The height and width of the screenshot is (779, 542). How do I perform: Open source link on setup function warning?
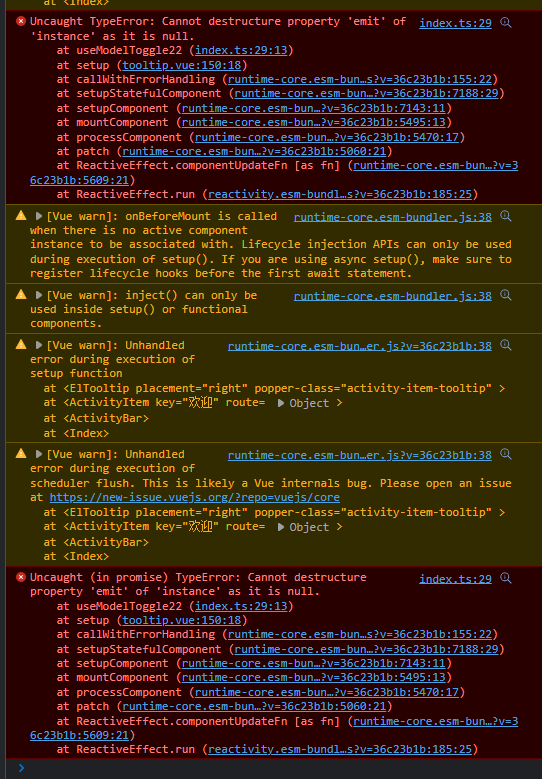click(x=360, y=345)
